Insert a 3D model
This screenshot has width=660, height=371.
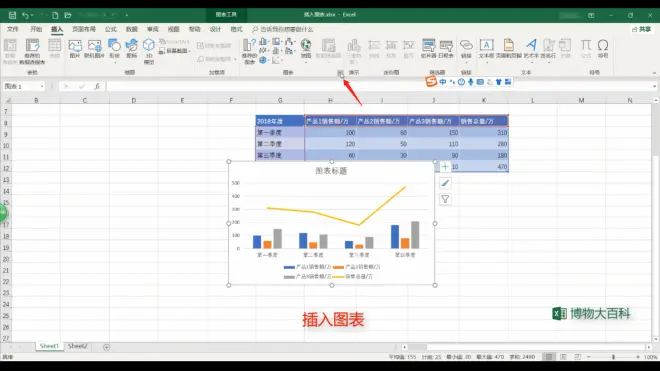(x=149, y=51)
